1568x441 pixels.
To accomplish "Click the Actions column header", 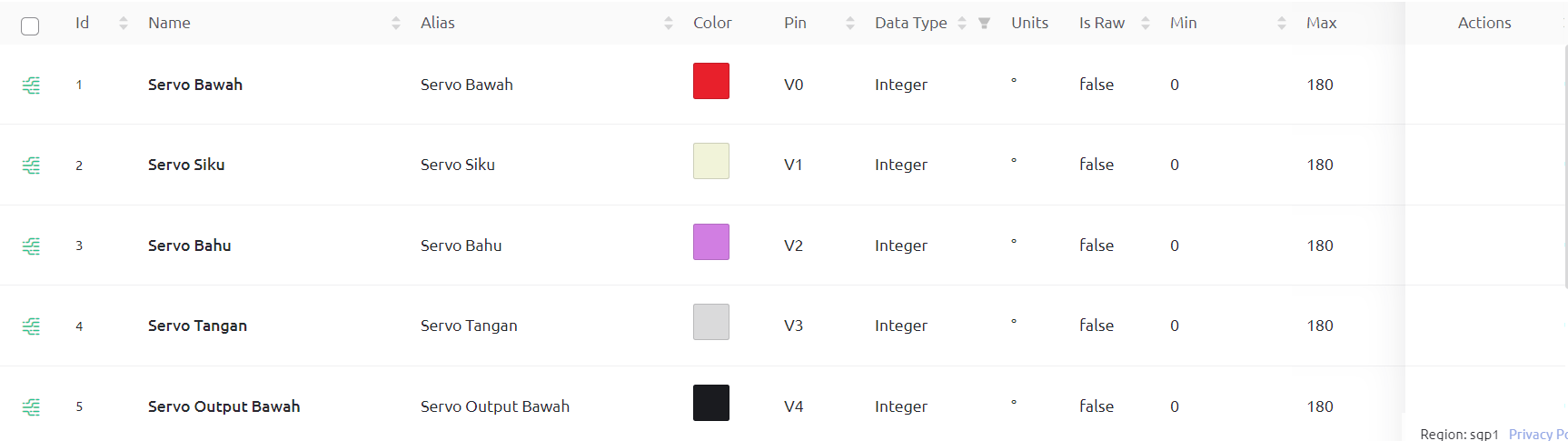I will 1484,23.
